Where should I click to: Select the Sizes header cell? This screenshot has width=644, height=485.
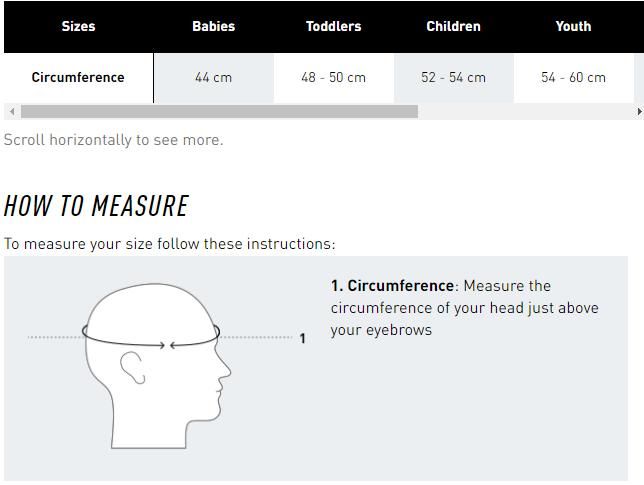[78, 26]
